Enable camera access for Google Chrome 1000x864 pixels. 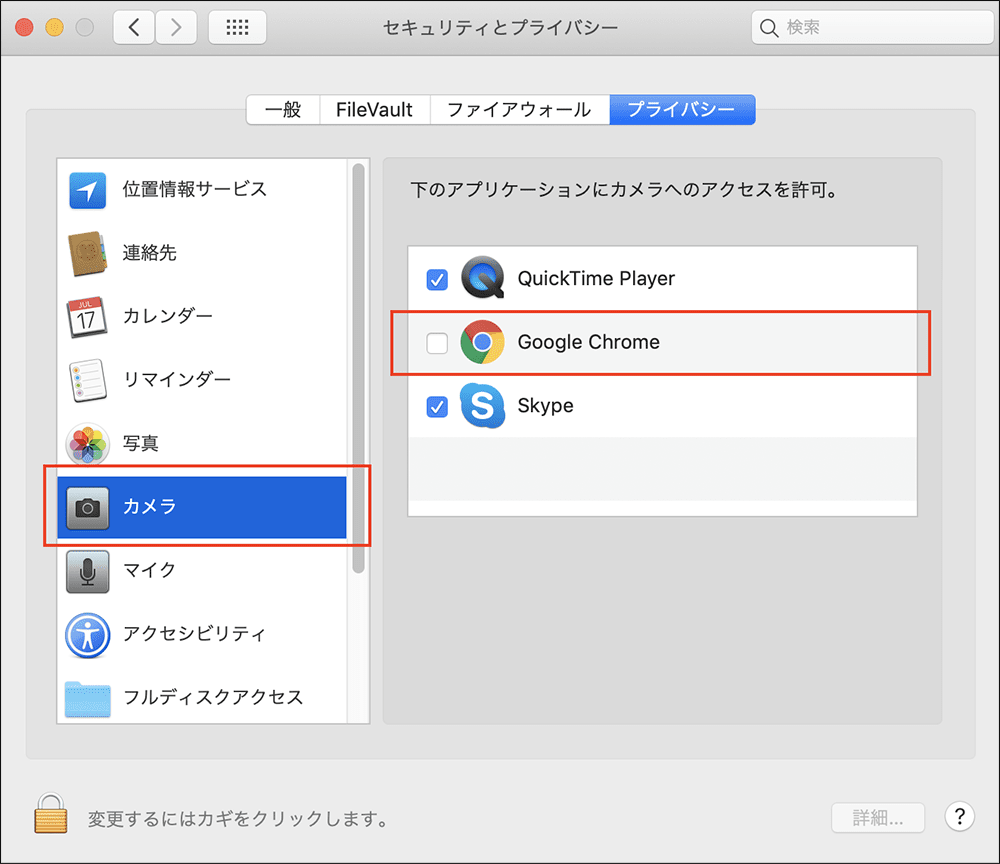coord(437,343)
